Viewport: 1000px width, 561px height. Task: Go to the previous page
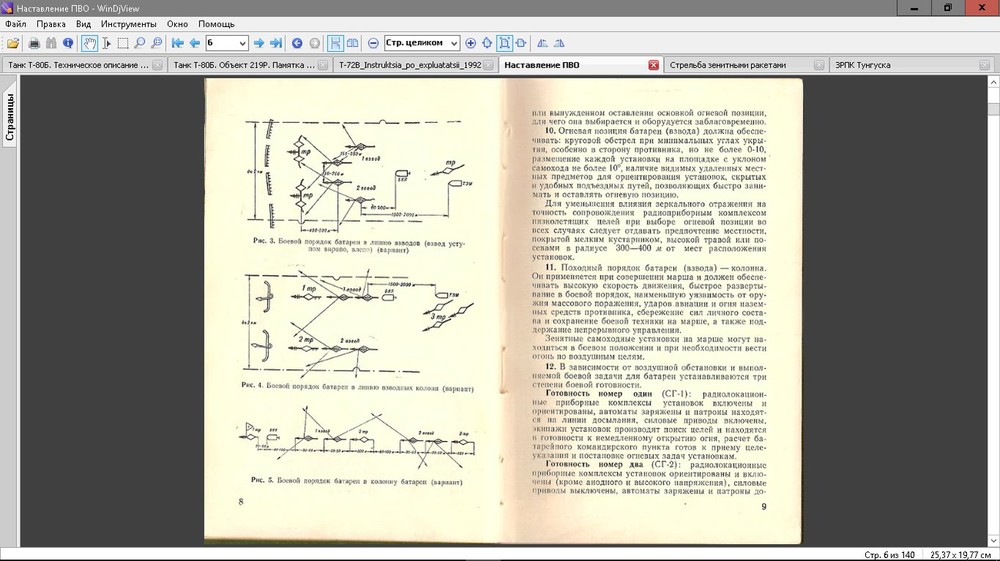[x=195, y=43]
